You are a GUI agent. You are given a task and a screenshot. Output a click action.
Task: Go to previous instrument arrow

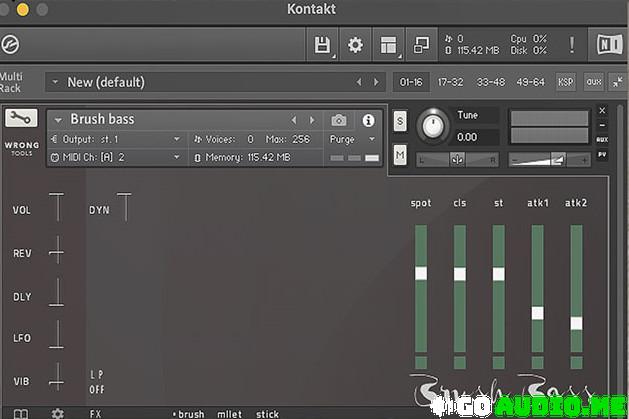point(294,120)
